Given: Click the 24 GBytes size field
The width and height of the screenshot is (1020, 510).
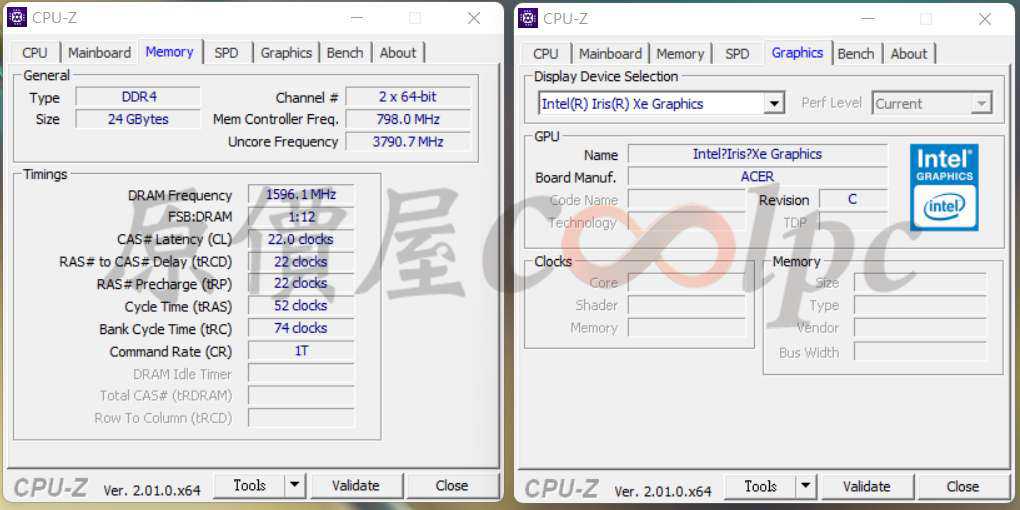Looking at the screenshot, I should (x=139, y=119).
